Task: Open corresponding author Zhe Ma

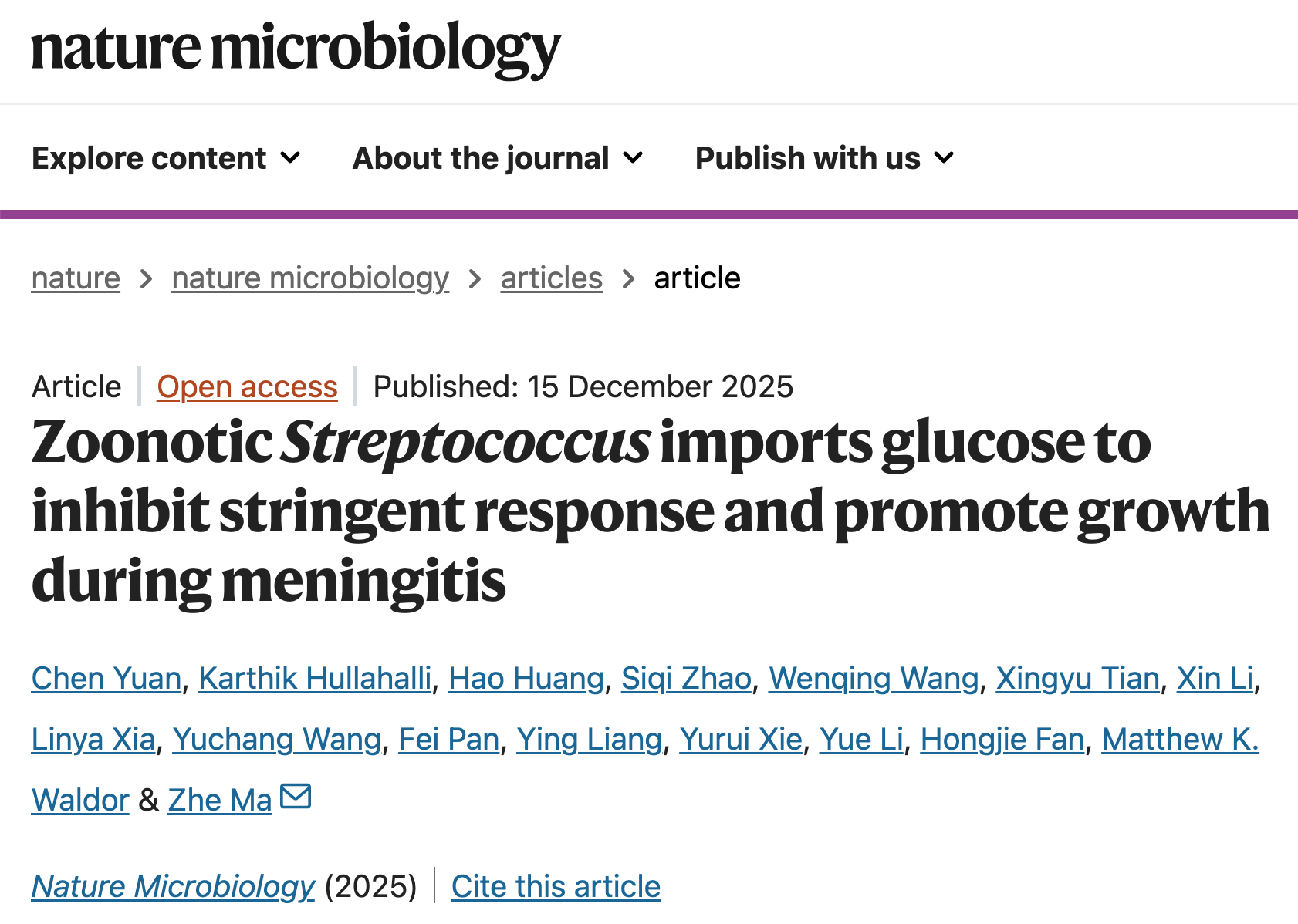Action: pyautogui.click(x=220, y=801)
